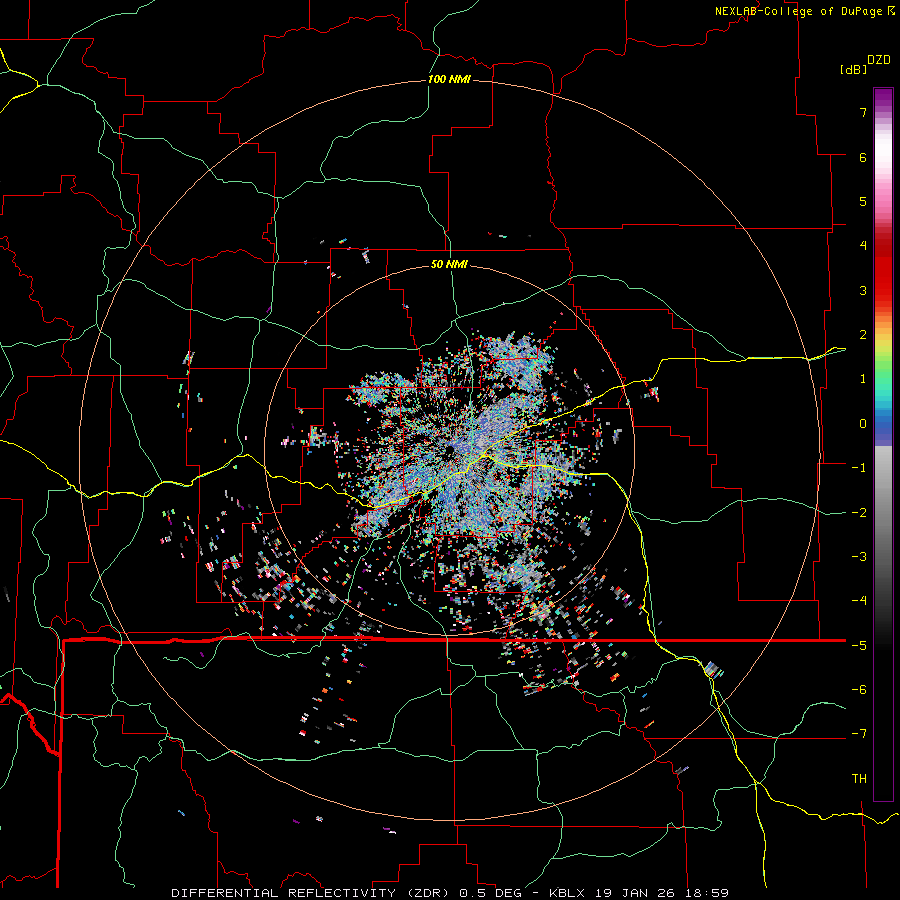
Task: Click the TH label on color scale
Action: (x=859, y=778)
